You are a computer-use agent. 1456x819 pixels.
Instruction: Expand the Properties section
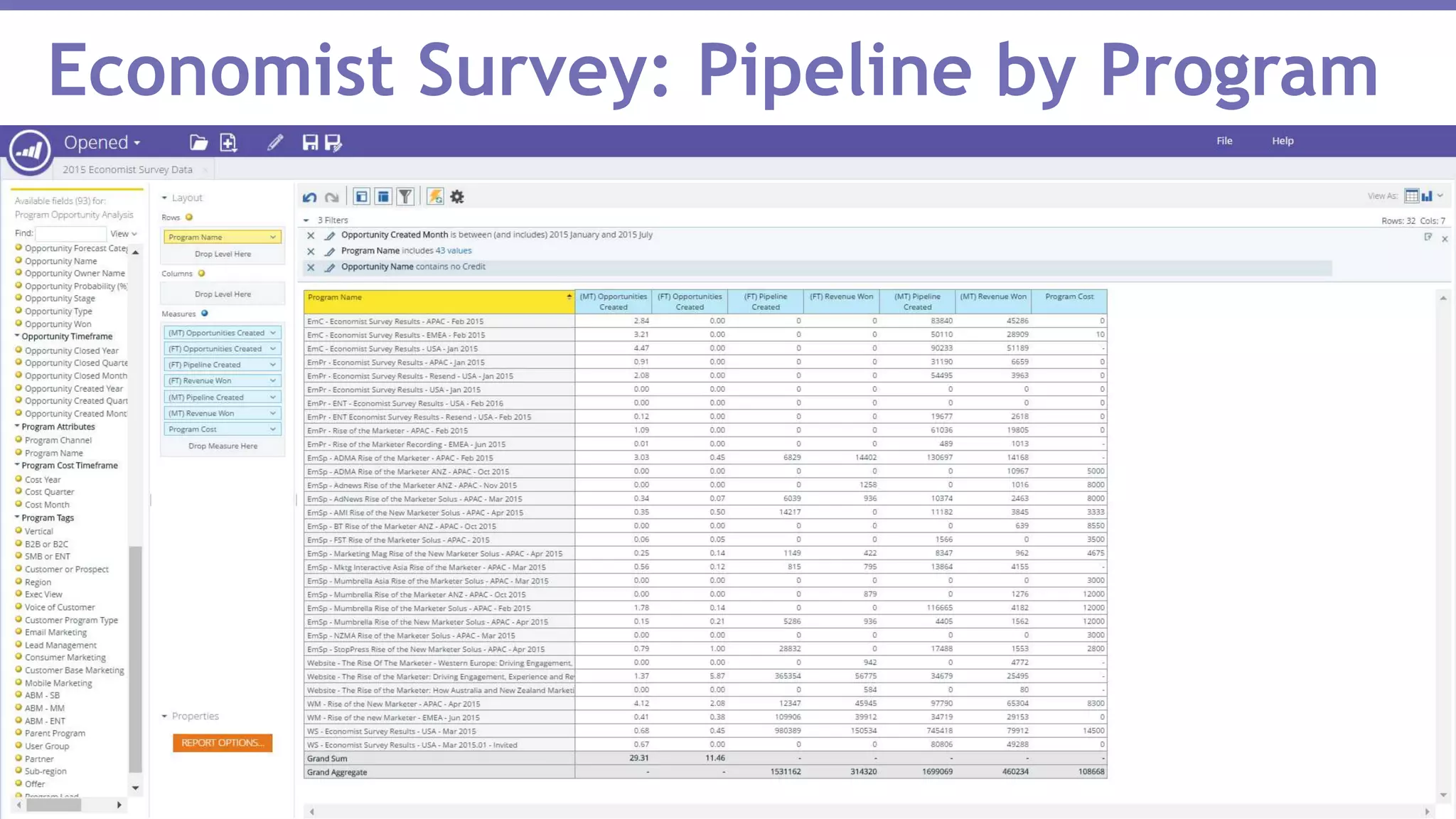tap(164, 716)
